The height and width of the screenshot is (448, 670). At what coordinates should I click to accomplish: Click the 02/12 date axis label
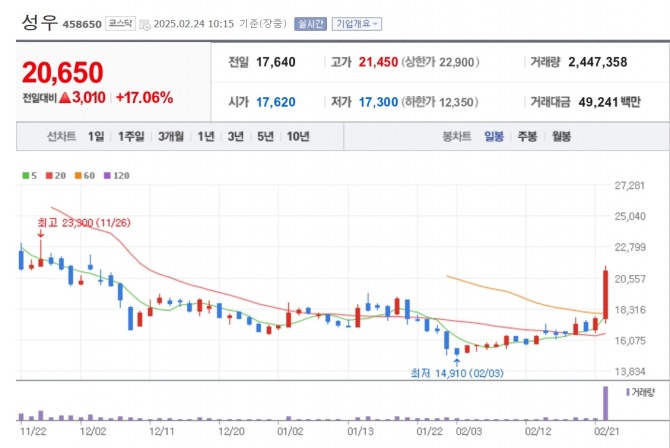538,431
